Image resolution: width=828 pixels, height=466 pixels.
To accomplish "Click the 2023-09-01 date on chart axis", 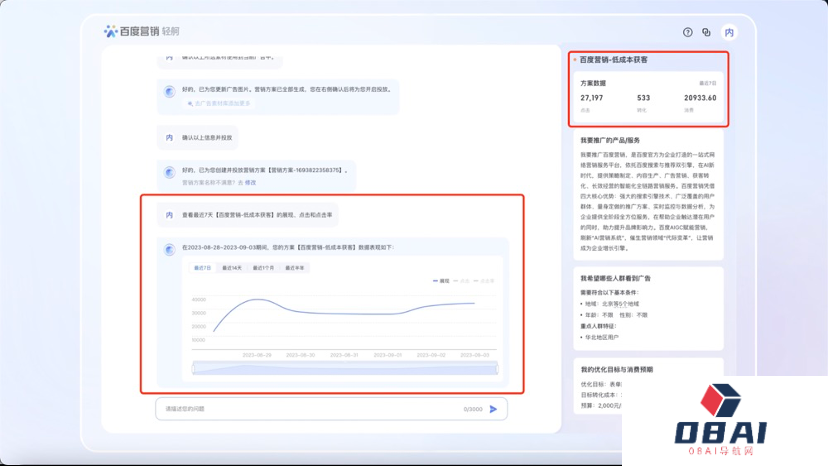I will (388, 355).
